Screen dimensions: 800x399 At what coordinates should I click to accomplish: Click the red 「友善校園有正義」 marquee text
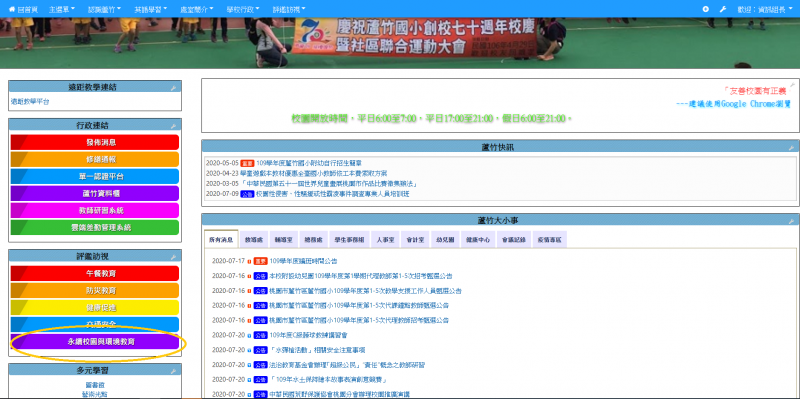point(756,91)
